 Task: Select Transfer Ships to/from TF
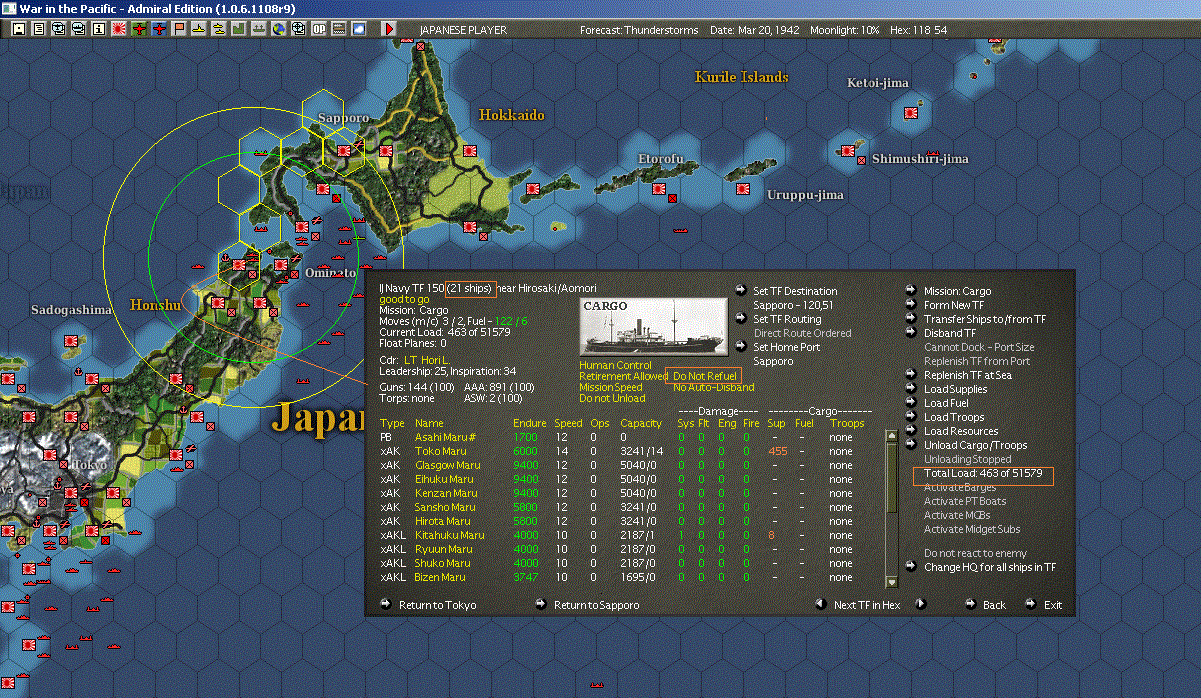[985, 319]
